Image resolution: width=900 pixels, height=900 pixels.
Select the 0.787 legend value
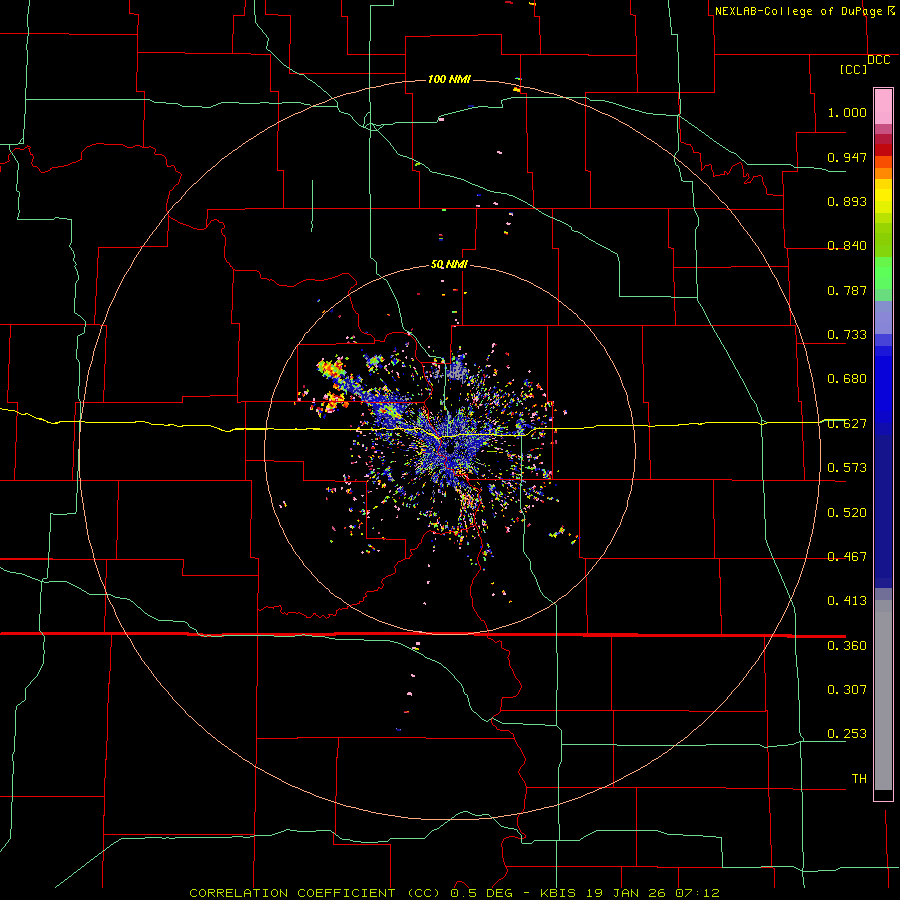[847, 290]
